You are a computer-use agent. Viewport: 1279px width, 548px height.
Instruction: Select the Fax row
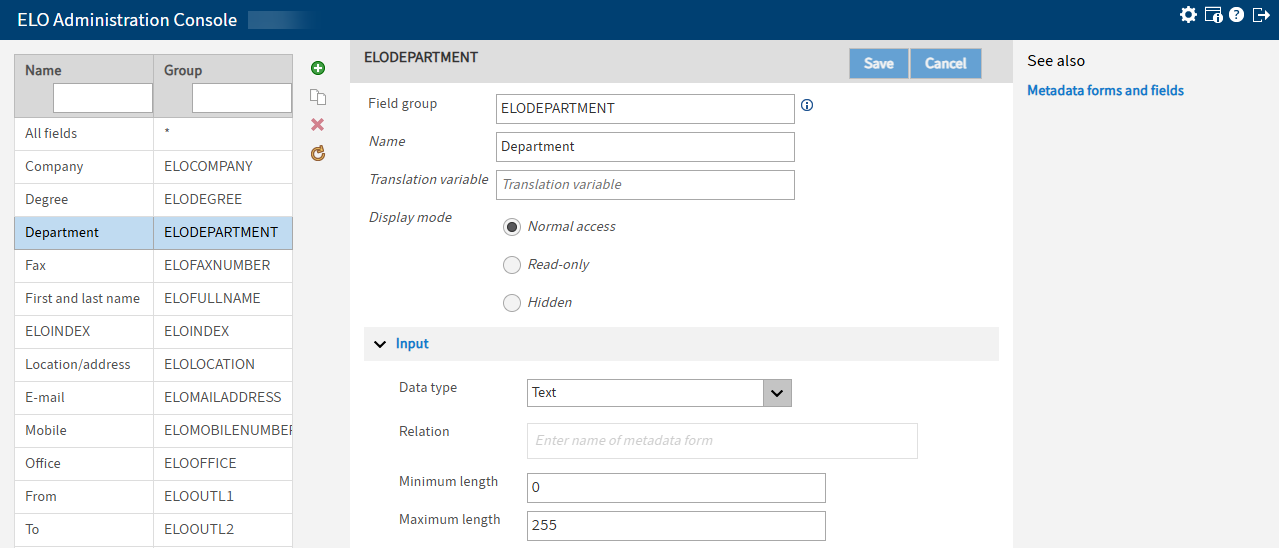pos(153,266)
